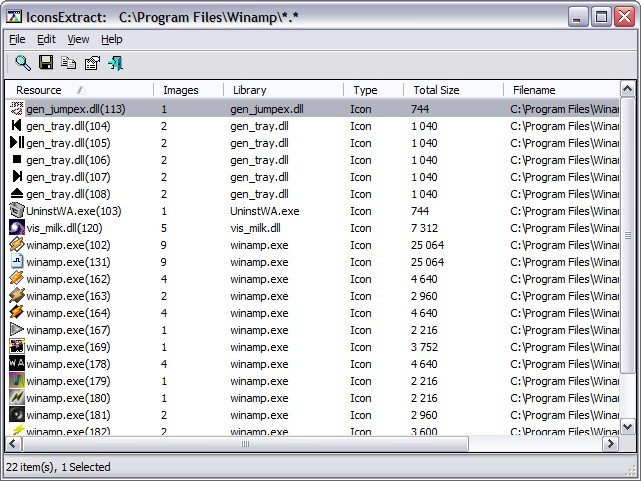This screenshot has width=641, height=481.
Task: Select the icon of winamp.exe(169)
Action: pyautogui.click(x=17, y=347)
